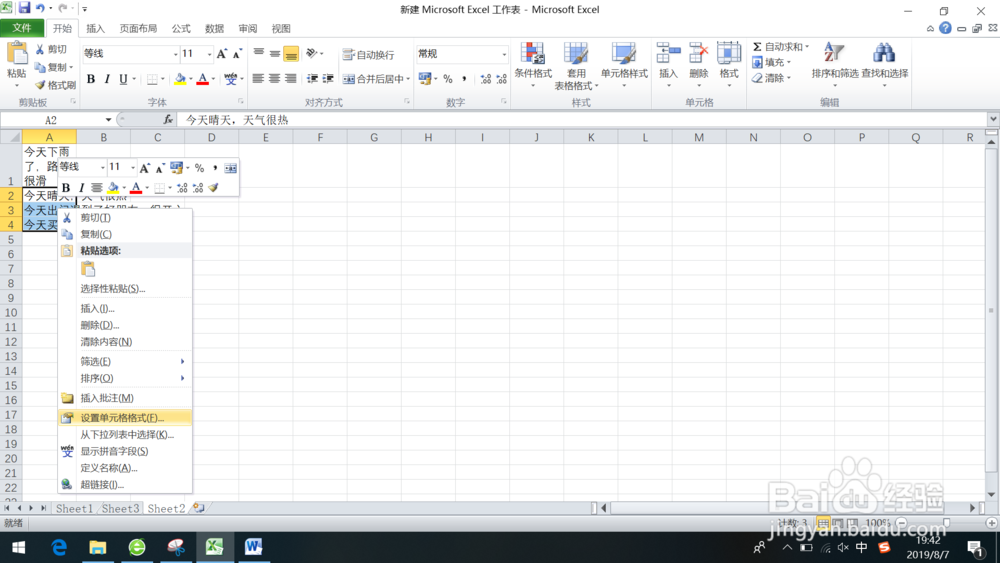
Task: Click mini toolbar font color icon
Action: (136, 187)
